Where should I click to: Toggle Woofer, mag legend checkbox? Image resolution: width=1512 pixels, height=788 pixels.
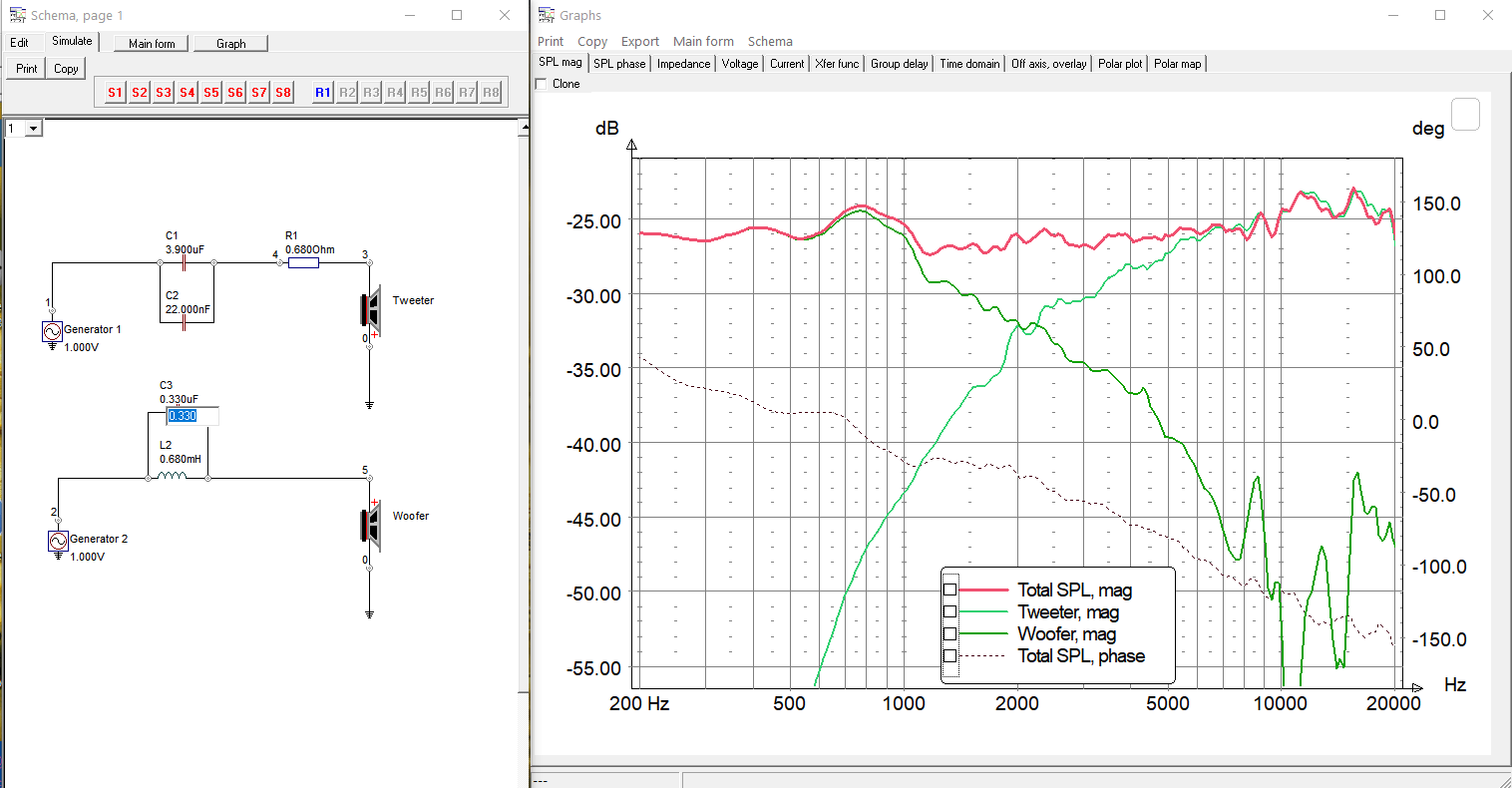(x=949, y=634)
